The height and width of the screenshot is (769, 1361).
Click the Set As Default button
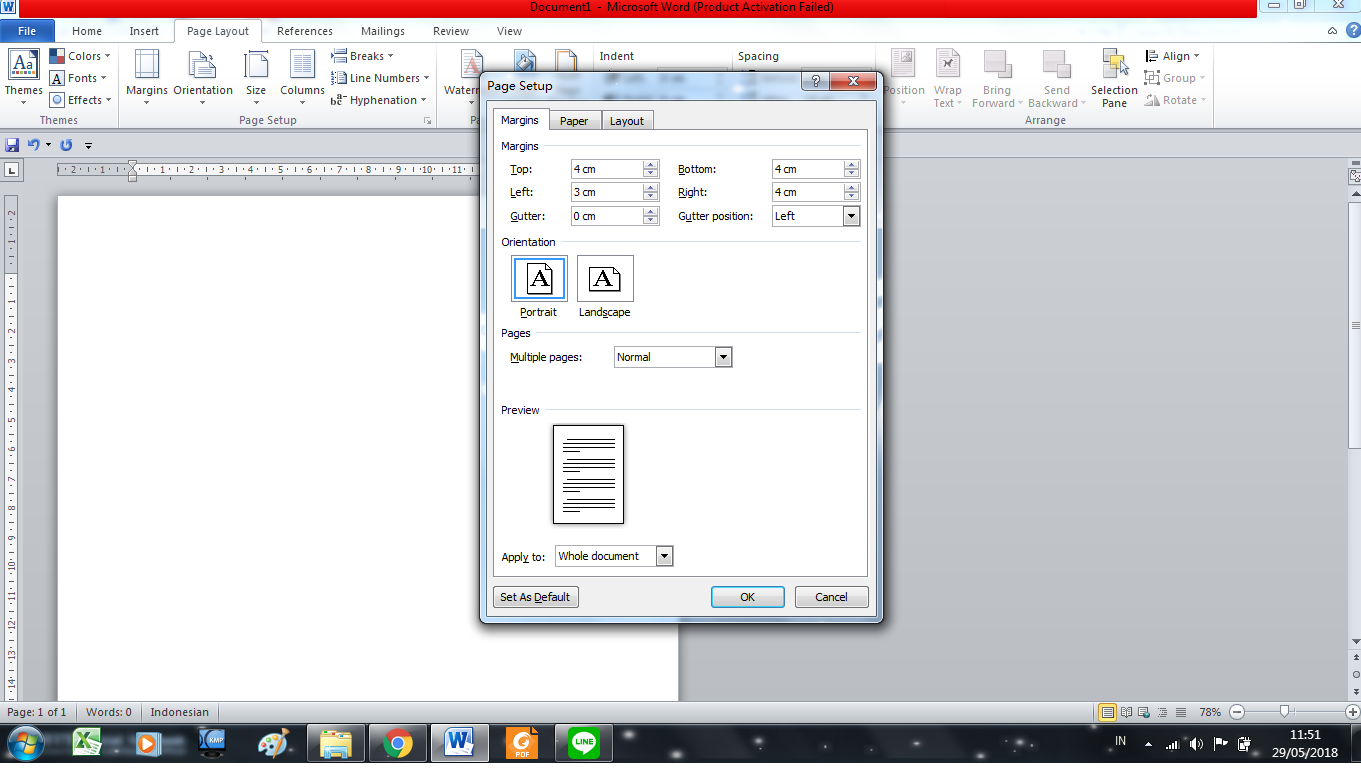point(535,596)
